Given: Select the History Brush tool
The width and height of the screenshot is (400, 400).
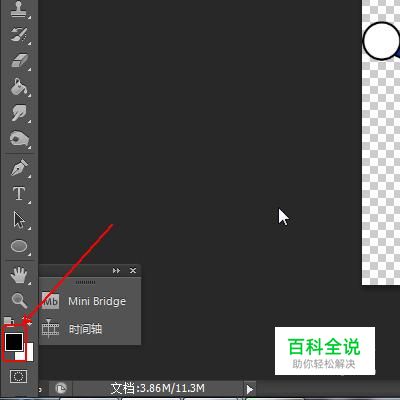Looking at the screenshot, I should (x=19, y=35).
